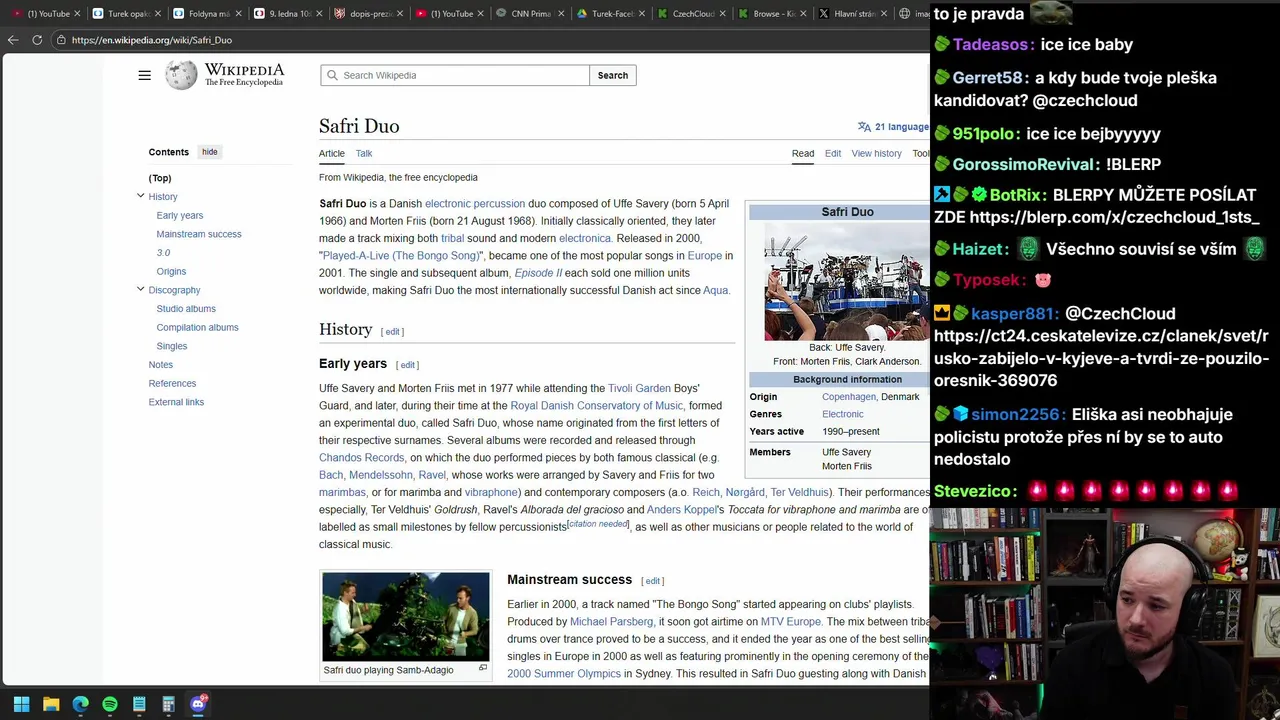Click the enlarge icon on Samb-Adagio thumbnail
The height and width of the screenshot is (720, 1280).
(x=483, y=668)
